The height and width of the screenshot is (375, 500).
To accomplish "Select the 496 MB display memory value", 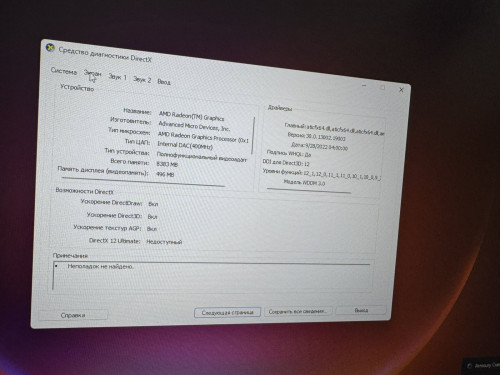I will [x=165, y=174].
